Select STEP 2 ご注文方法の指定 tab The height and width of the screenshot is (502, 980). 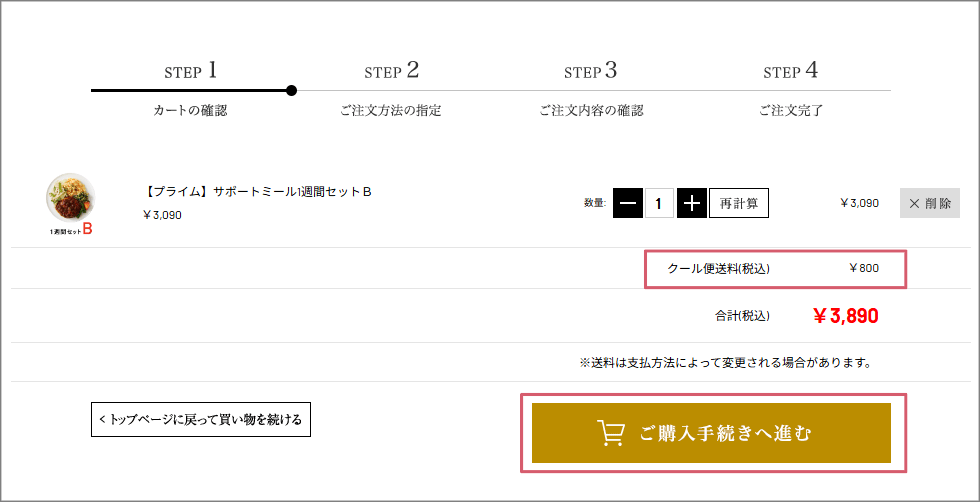(390, 89)
